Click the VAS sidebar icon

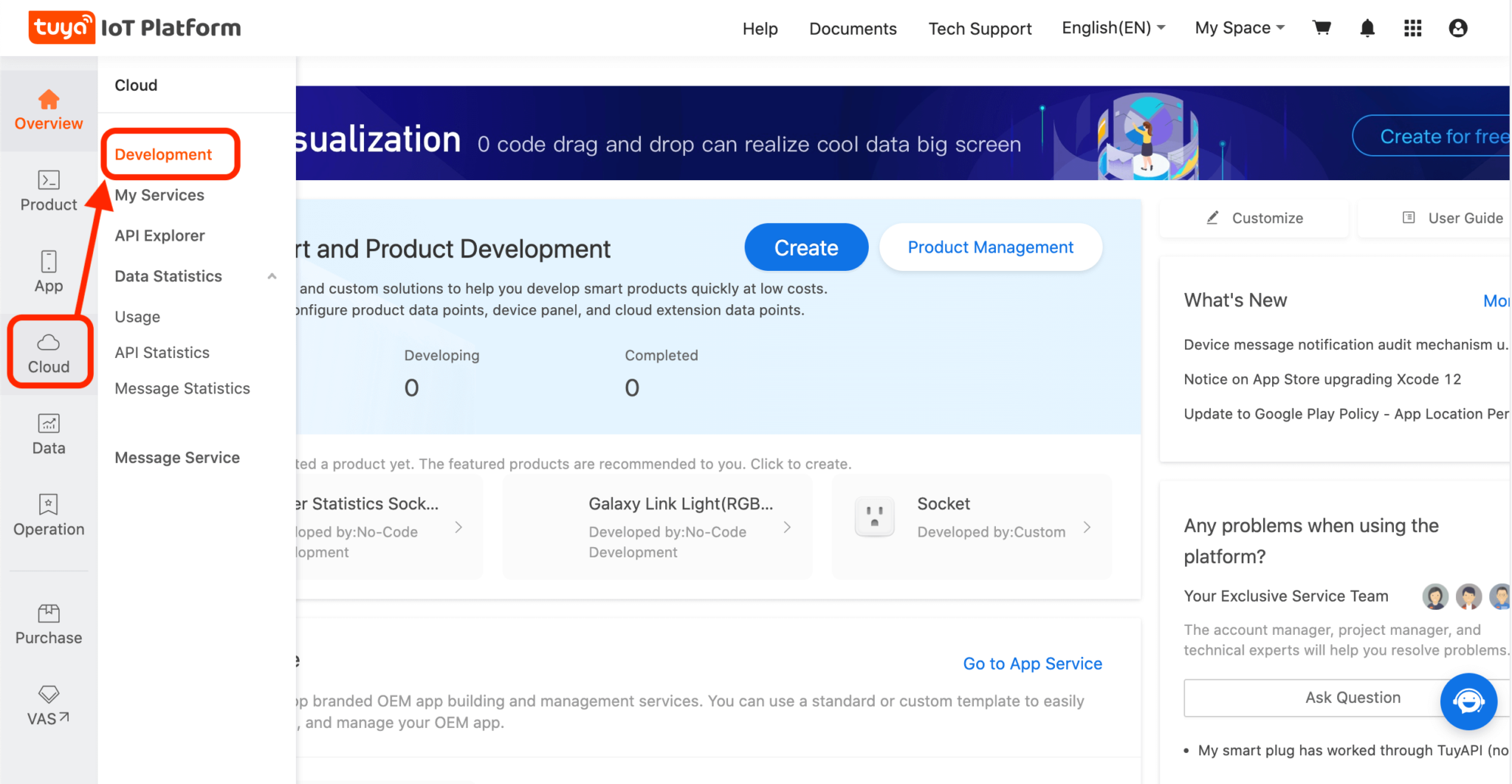coord(48,700)
